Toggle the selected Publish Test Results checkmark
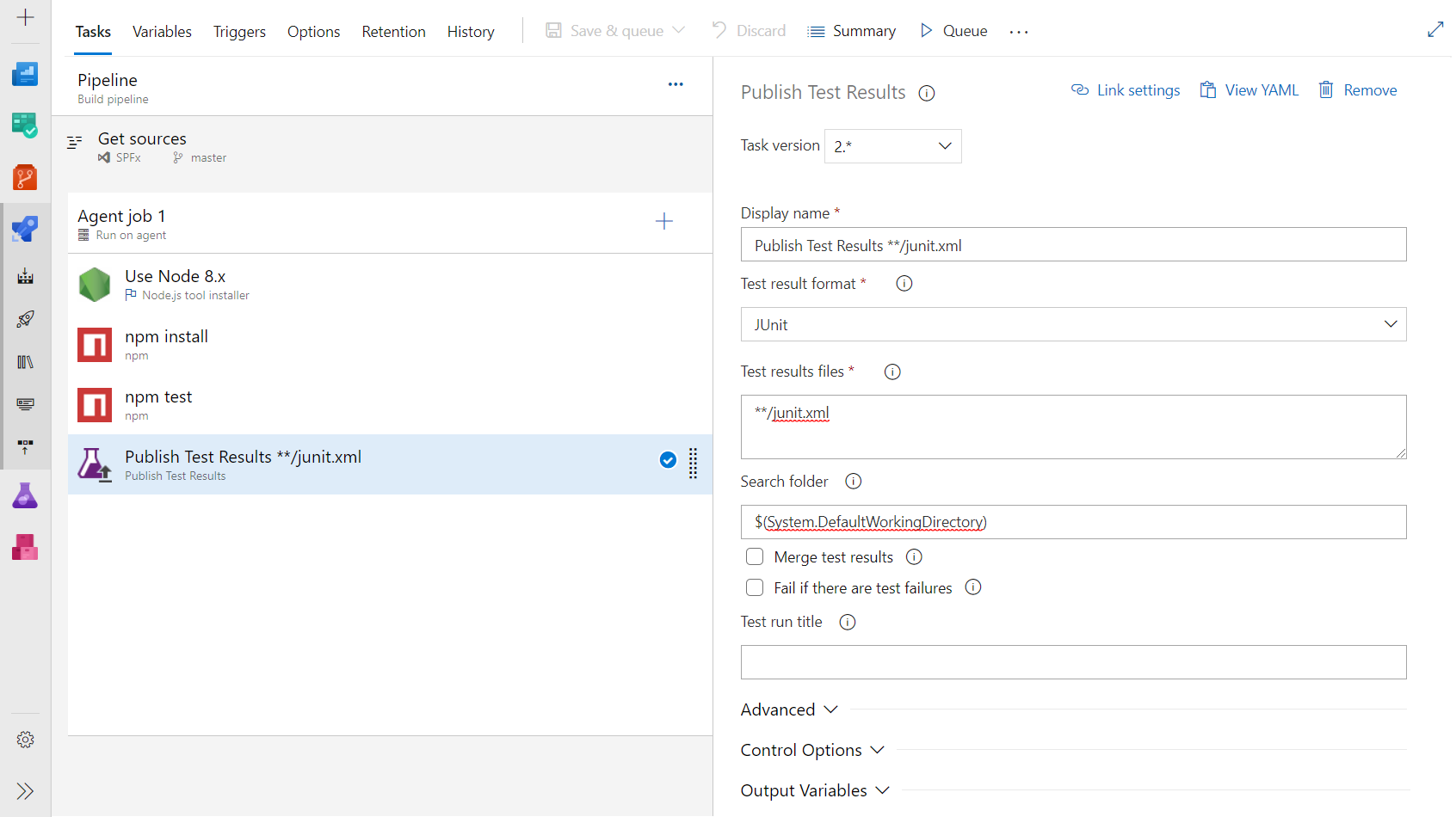 point(668,460)
